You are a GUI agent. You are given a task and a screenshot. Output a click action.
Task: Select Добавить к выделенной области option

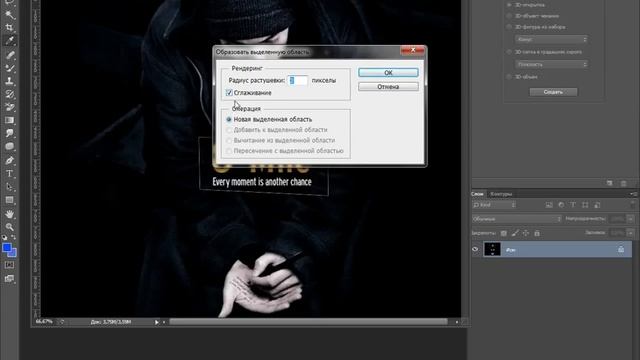[x=229, y=130]
